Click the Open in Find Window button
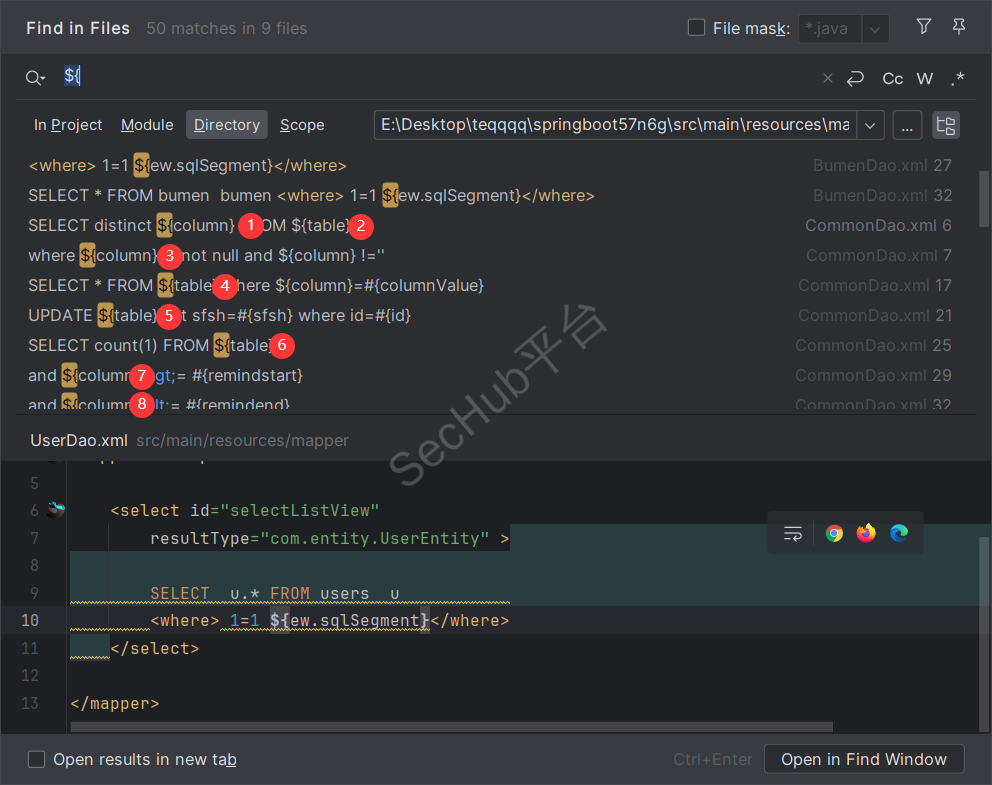The image size is (992, 785). point(863,759)
